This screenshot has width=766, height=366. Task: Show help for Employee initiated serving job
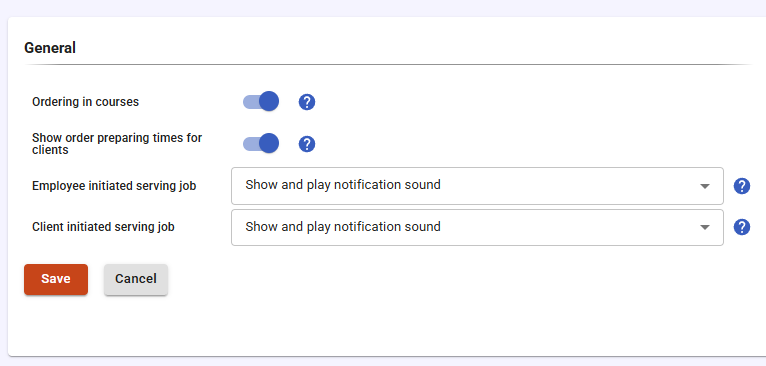(x=742, y=186)
